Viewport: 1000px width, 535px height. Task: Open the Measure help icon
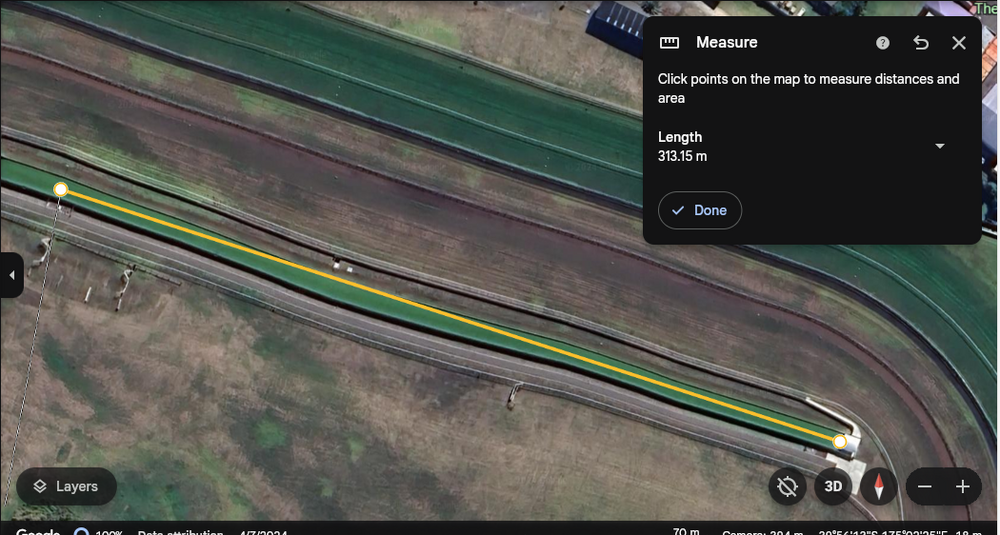point(882,43)
